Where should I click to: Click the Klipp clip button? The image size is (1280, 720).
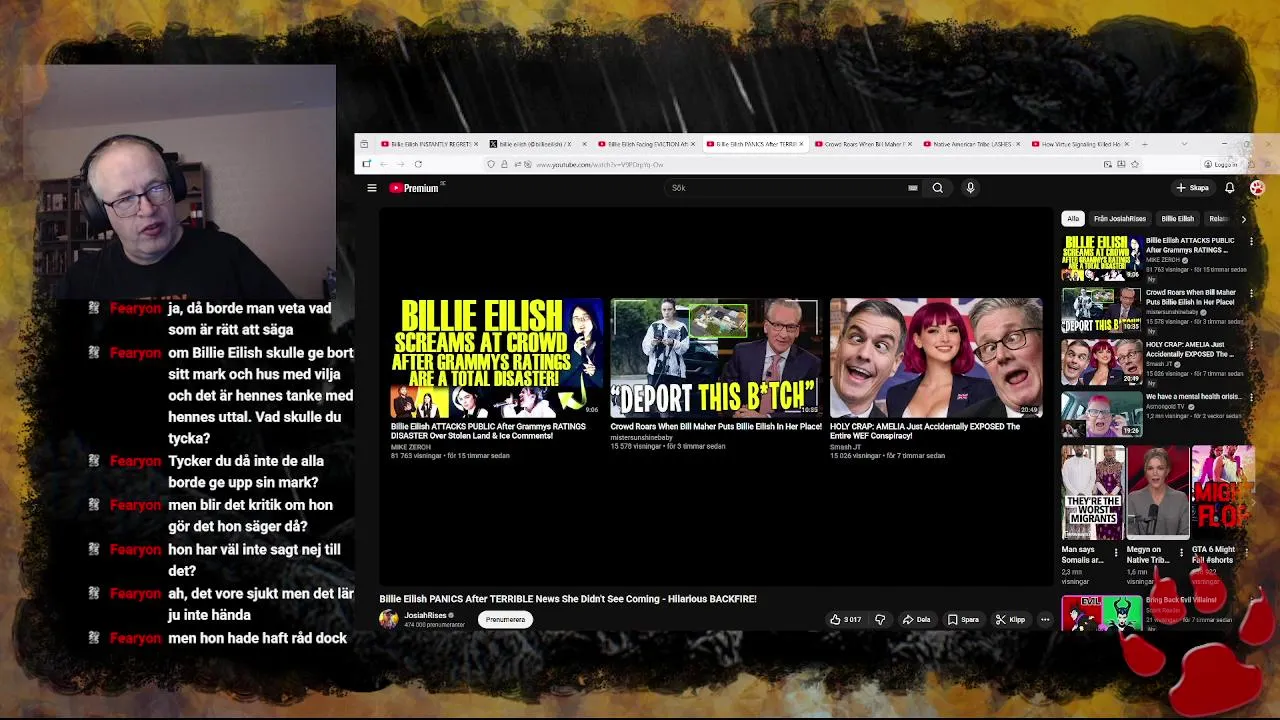pyautogui.click(x=1010, y=619)
